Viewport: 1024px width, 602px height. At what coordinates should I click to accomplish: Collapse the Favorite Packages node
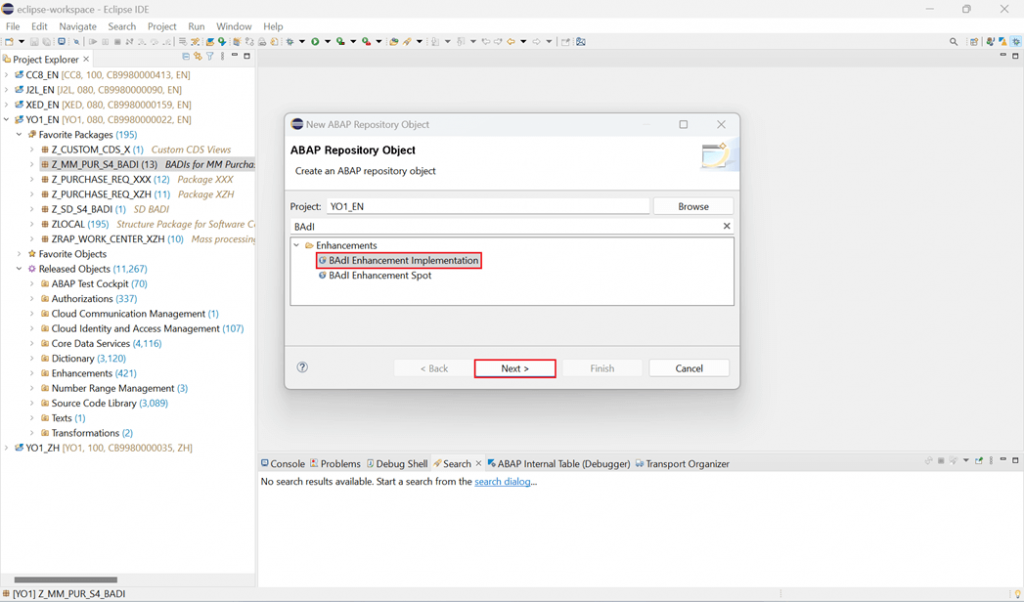coord(19,135)
